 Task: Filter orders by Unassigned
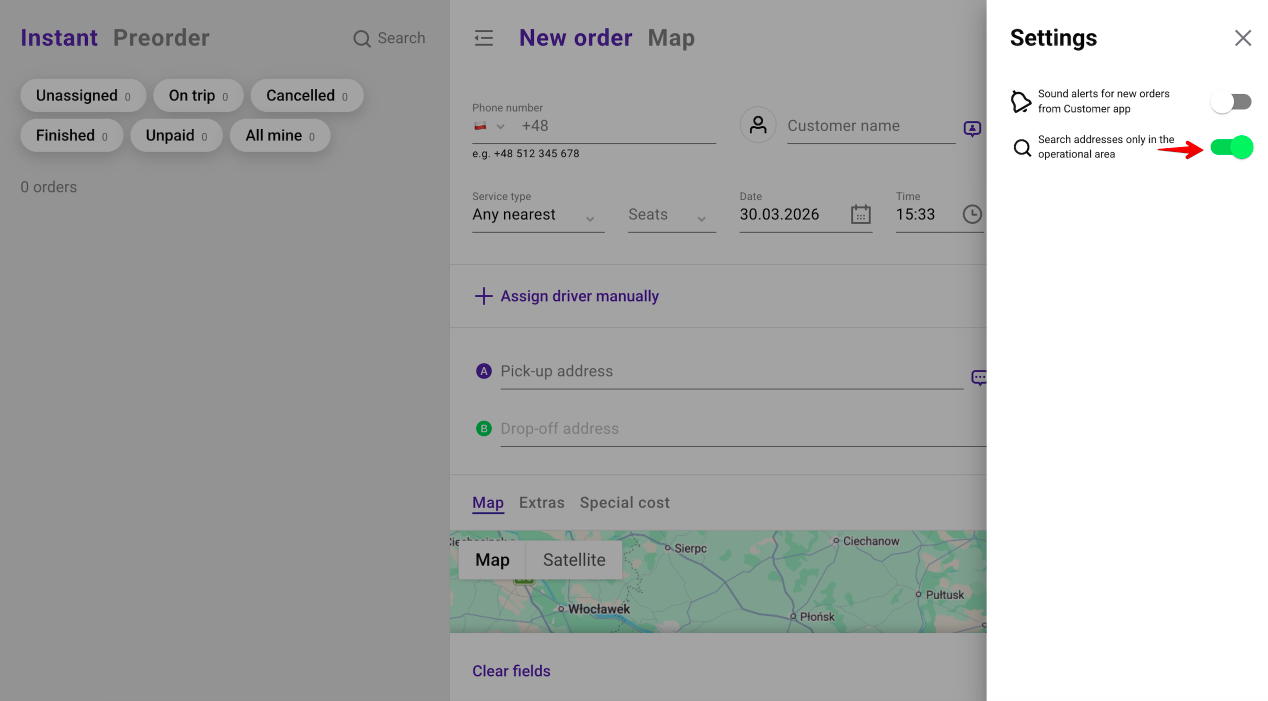click(83, 96)
